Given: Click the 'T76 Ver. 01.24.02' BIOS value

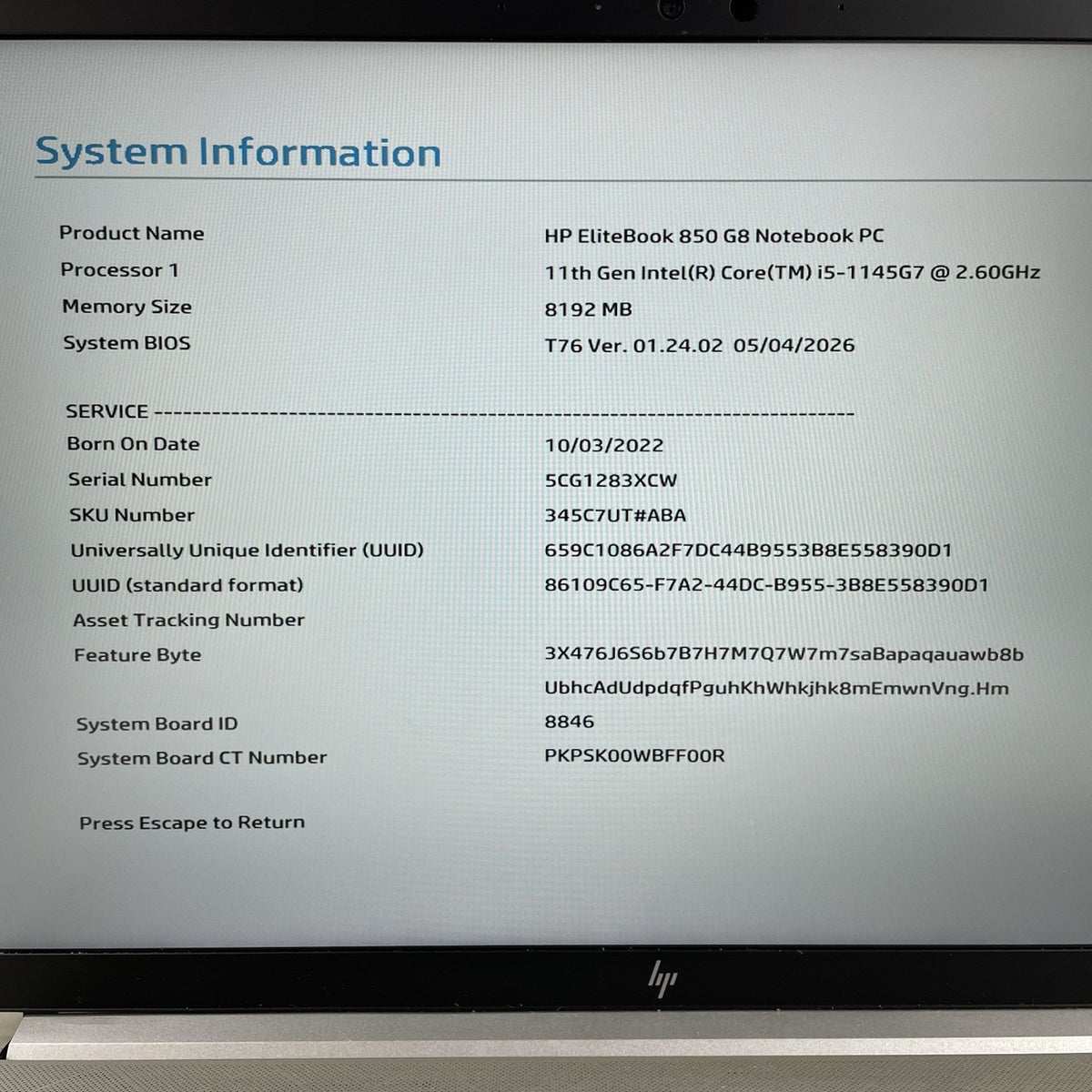Looking at the screenshot, I should click(700, 345).
